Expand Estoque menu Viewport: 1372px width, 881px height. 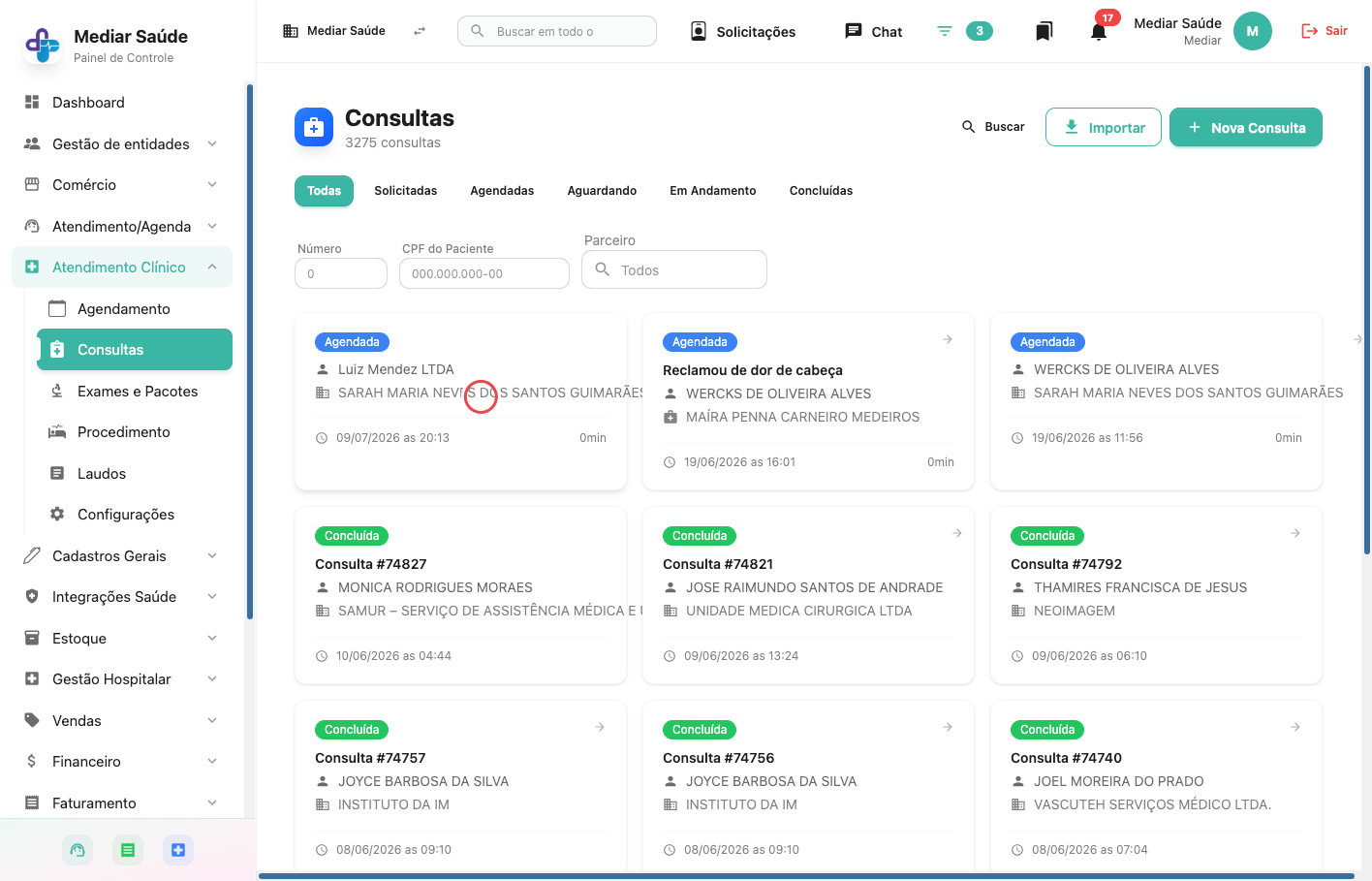(x=122, y=639)
